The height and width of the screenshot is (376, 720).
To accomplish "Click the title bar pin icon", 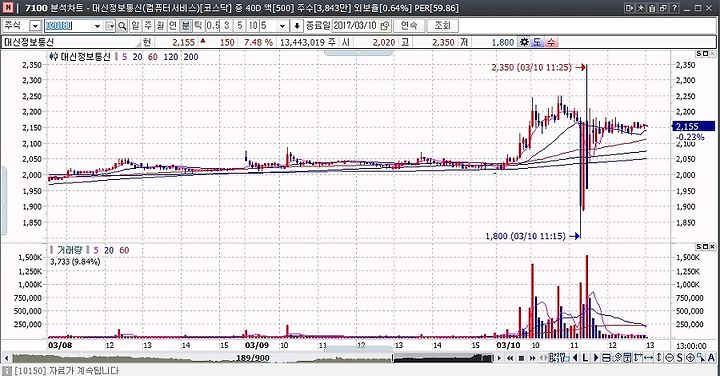I will [x=641, y=8].
